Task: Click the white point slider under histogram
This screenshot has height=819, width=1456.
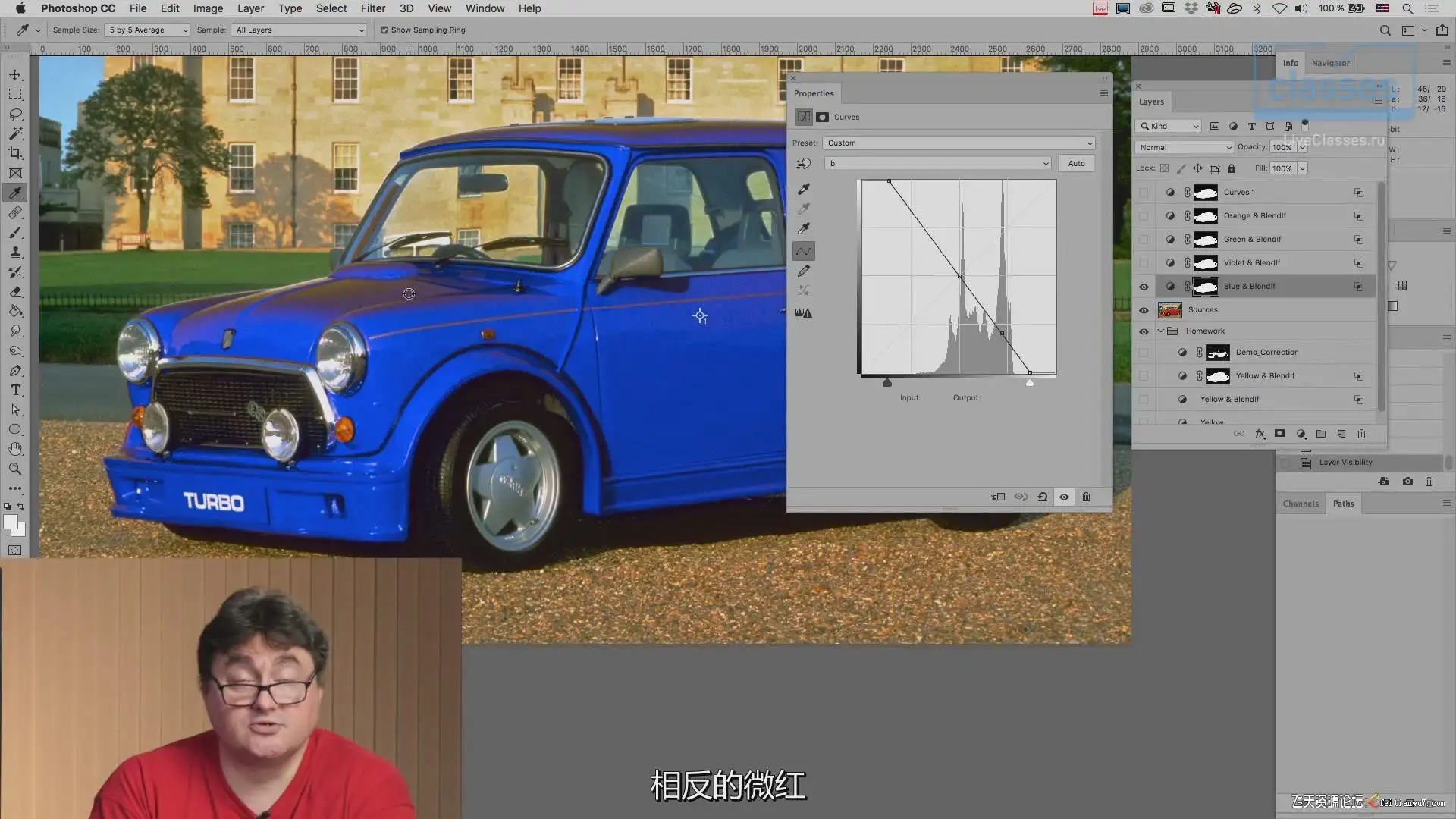Action: [1029, 383]
